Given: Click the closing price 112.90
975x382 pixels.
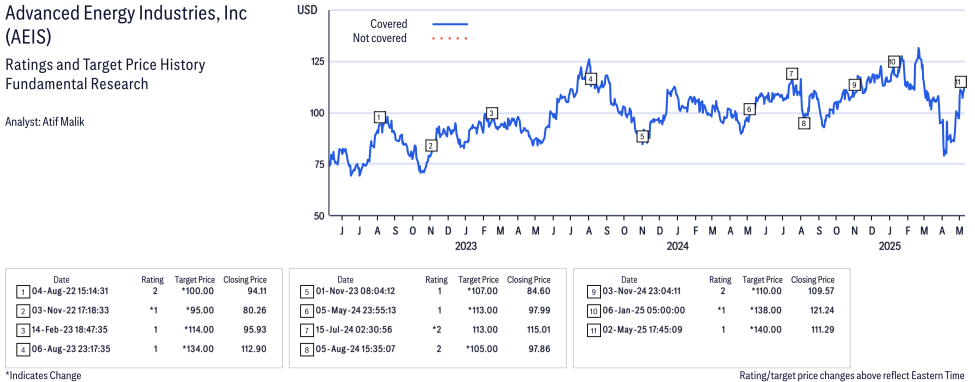Looking at the screenshot, I should pos(253,349).
